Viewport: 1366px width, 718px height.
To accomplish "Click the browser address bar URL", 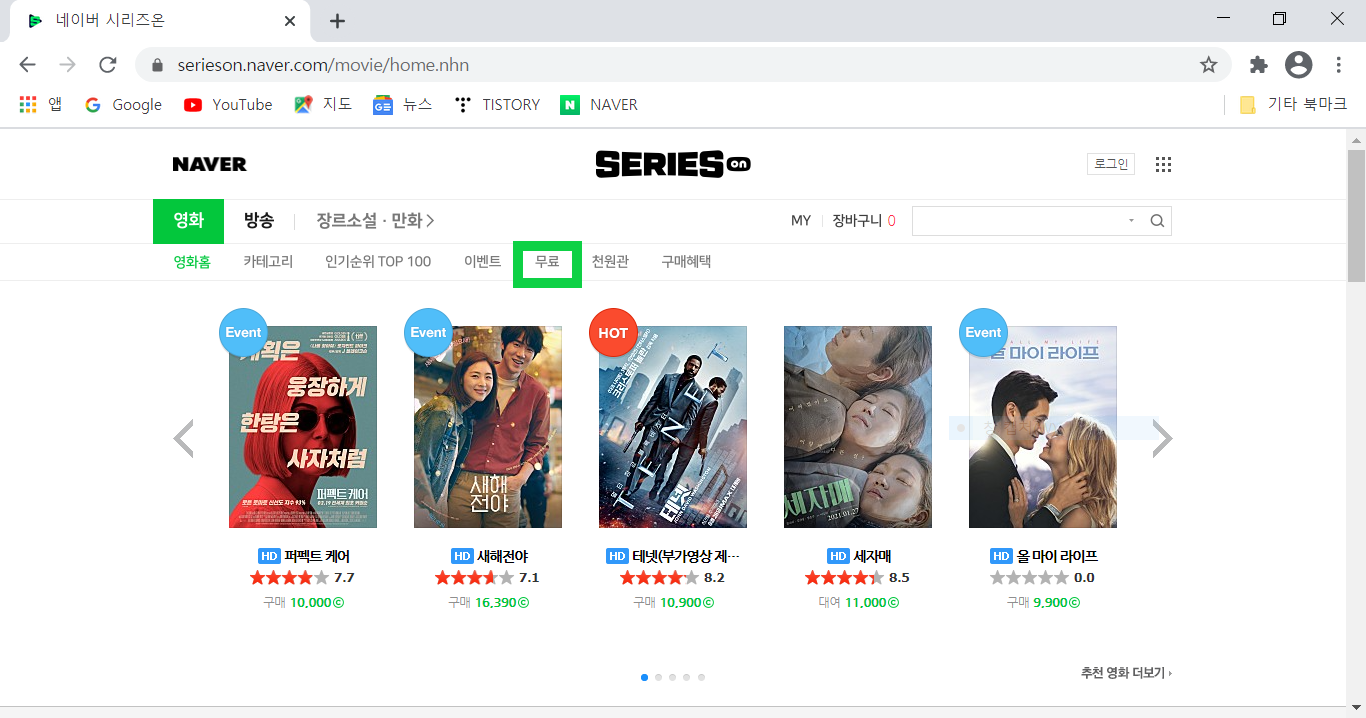I will 323,65.
